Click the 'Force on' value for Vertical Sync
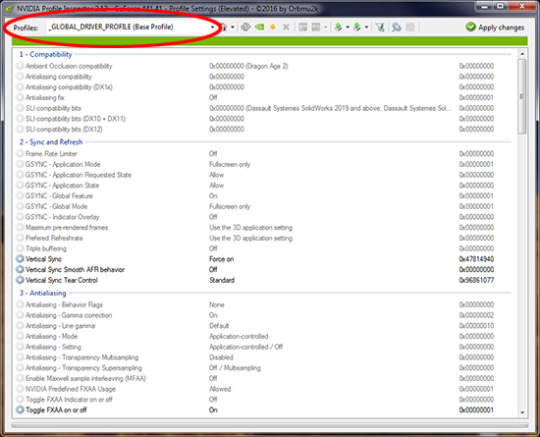Image resolution: width=540 pixels, height=437 pixels. pos(221,259)
